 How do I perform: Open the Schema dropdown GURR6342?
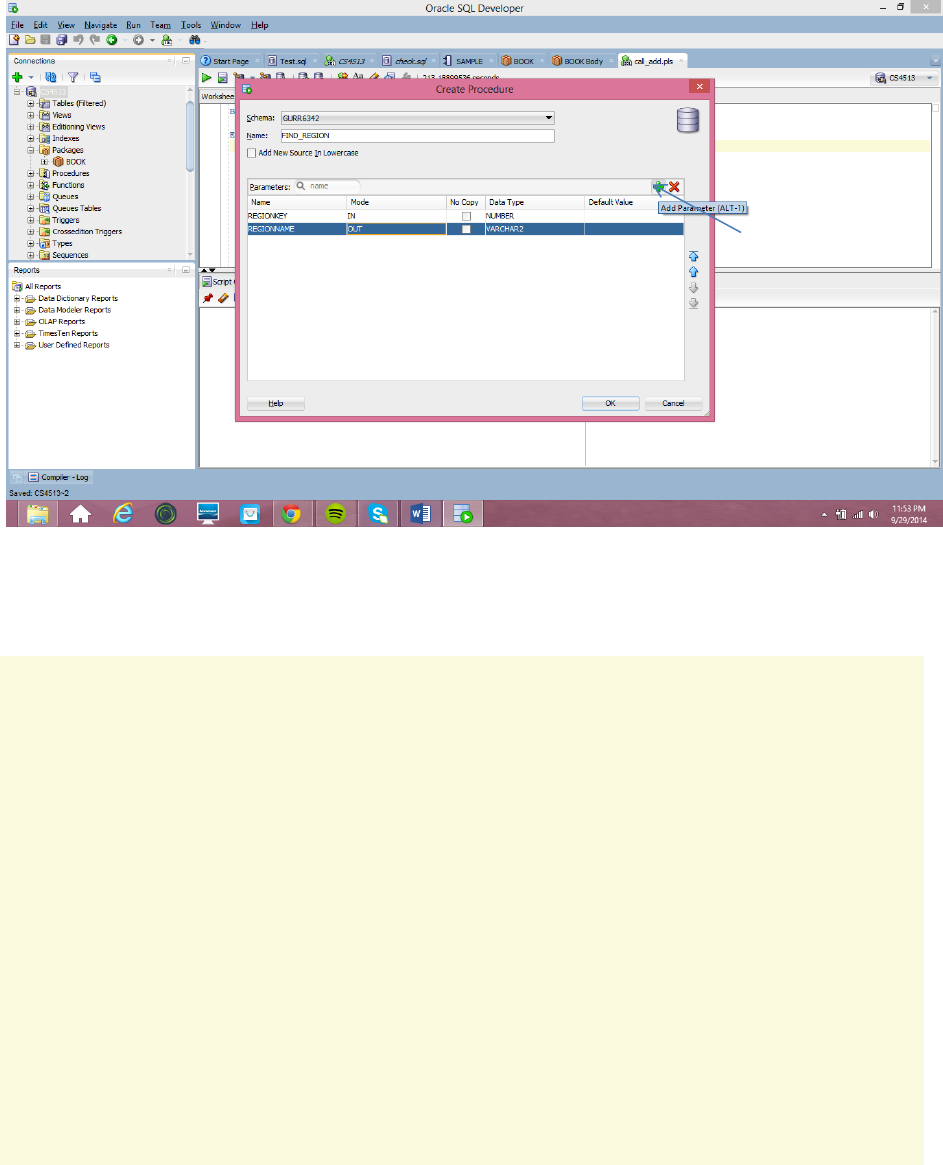point(418,117)
